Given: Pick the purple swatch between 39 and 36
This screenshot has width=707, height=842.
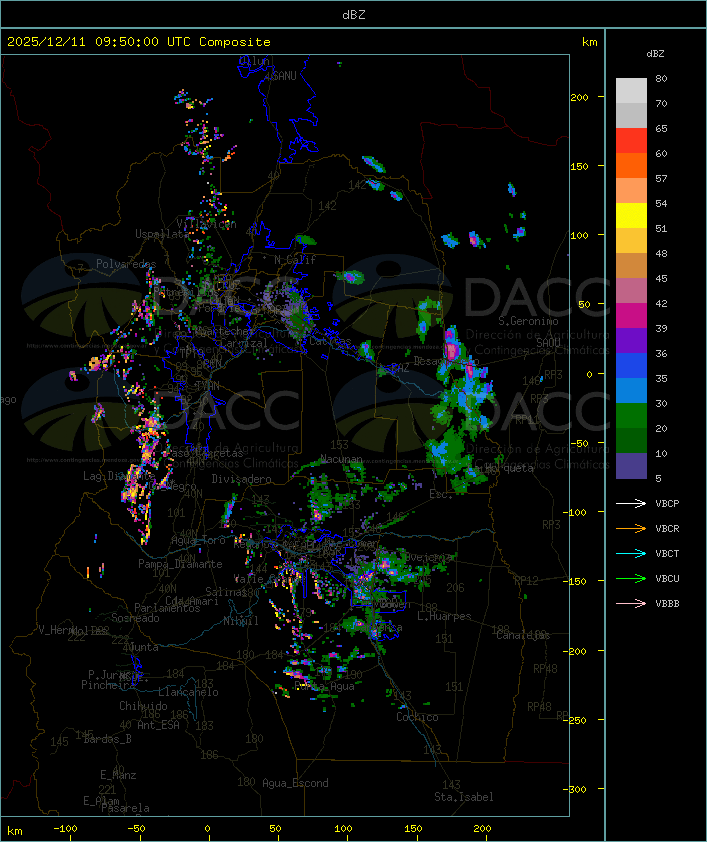Looking at the screenshot, I should click(x=631, y=341).
